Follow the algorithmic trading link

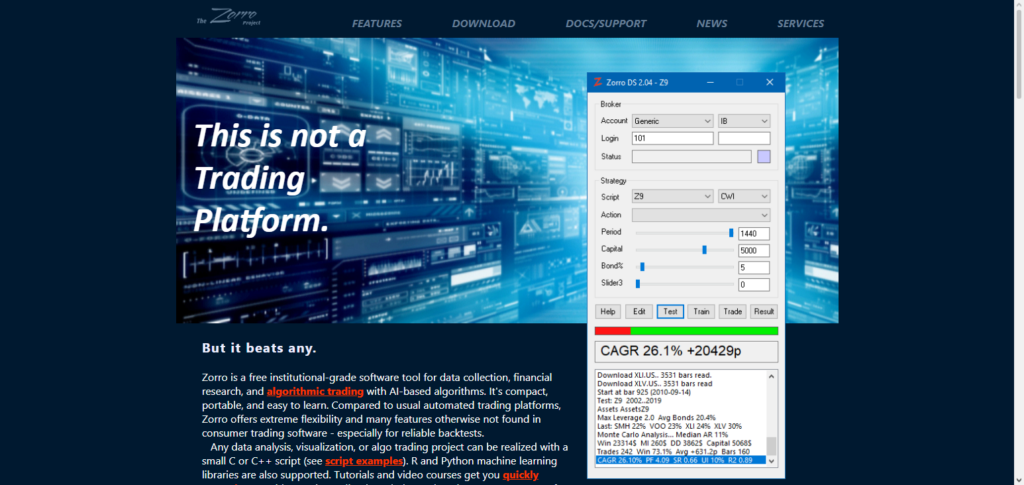pos(314,392)
